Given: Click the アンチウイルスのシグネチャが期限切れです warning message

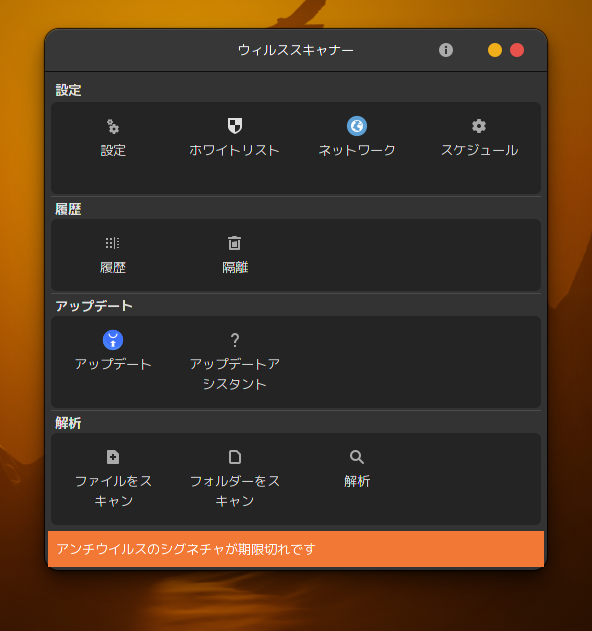Looking at the screenshot, I should [x=296, y=549].
